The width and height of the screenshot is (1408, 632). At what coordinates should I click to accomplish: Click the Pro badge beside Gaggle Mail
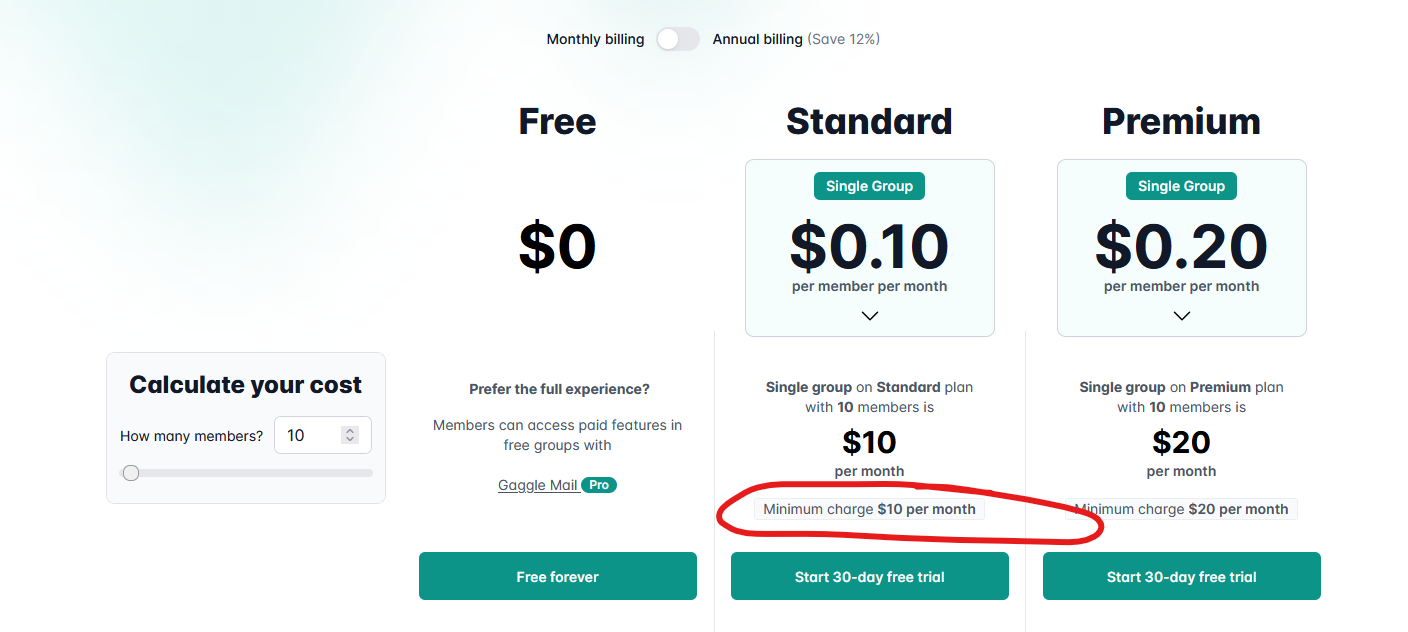[x=599, y=485]
